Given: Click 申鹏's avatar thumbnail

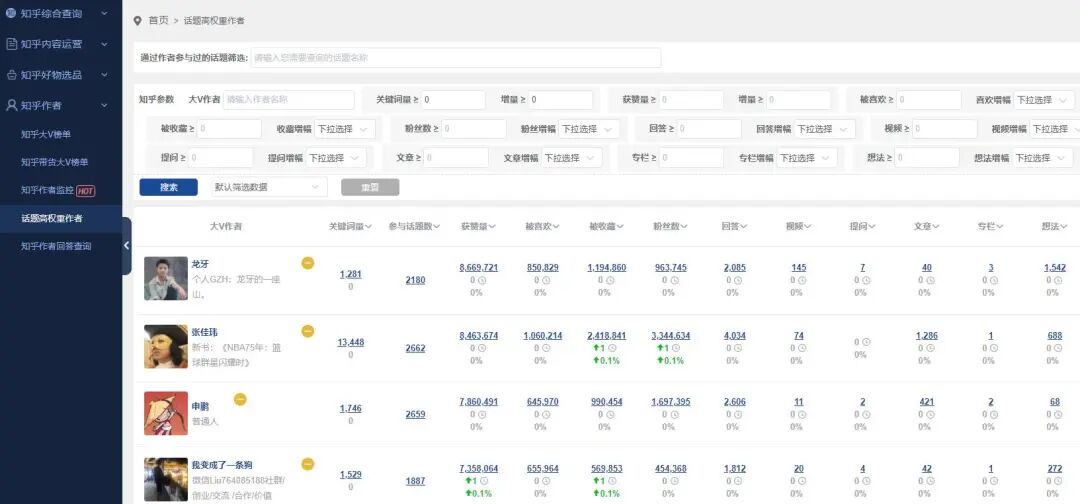Looking at the screenshot, I should [166, 413].
